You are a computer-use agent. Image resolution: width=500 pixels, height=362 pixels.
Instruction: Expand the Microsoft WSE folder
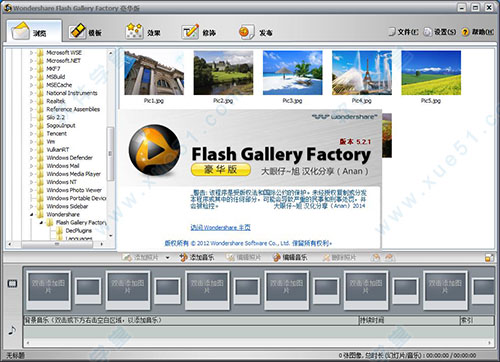tap(31, 53)
